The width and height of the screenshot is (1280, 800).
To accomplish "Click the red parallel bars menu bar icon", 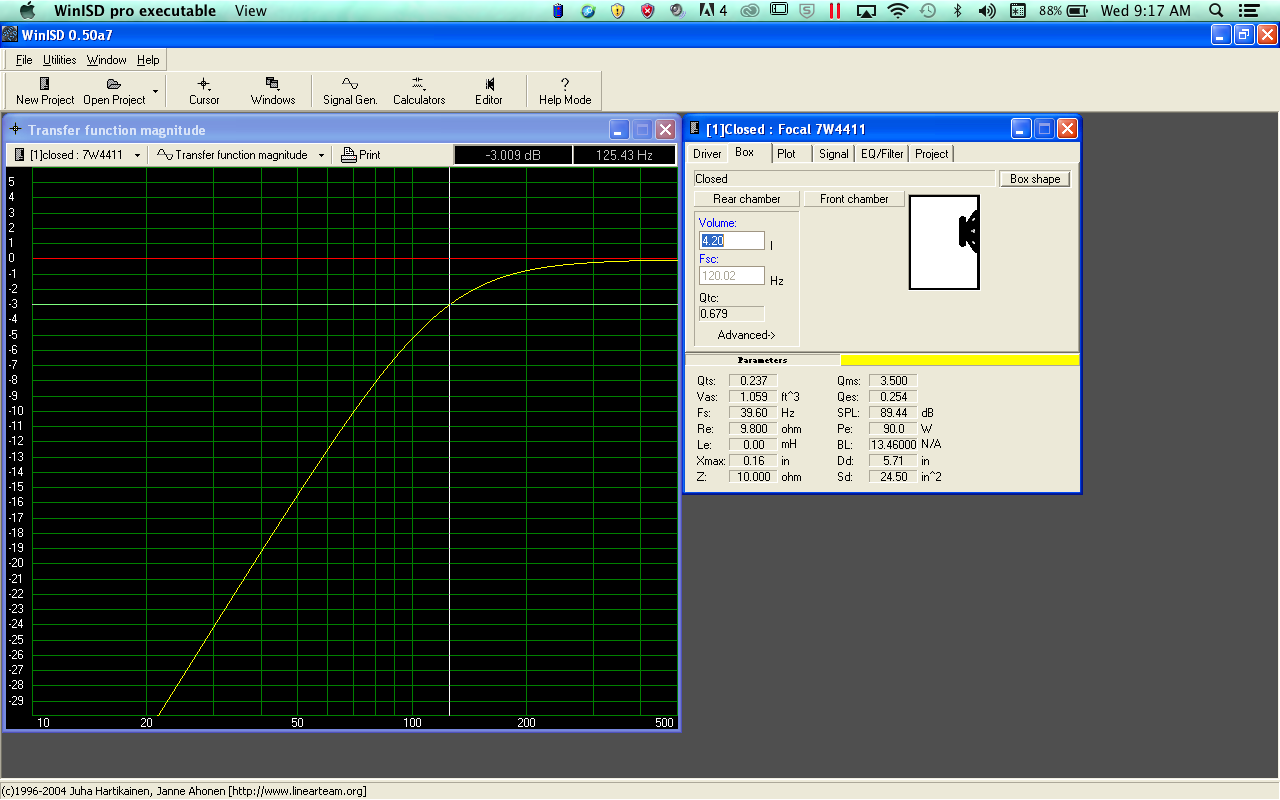I will 834,11.
